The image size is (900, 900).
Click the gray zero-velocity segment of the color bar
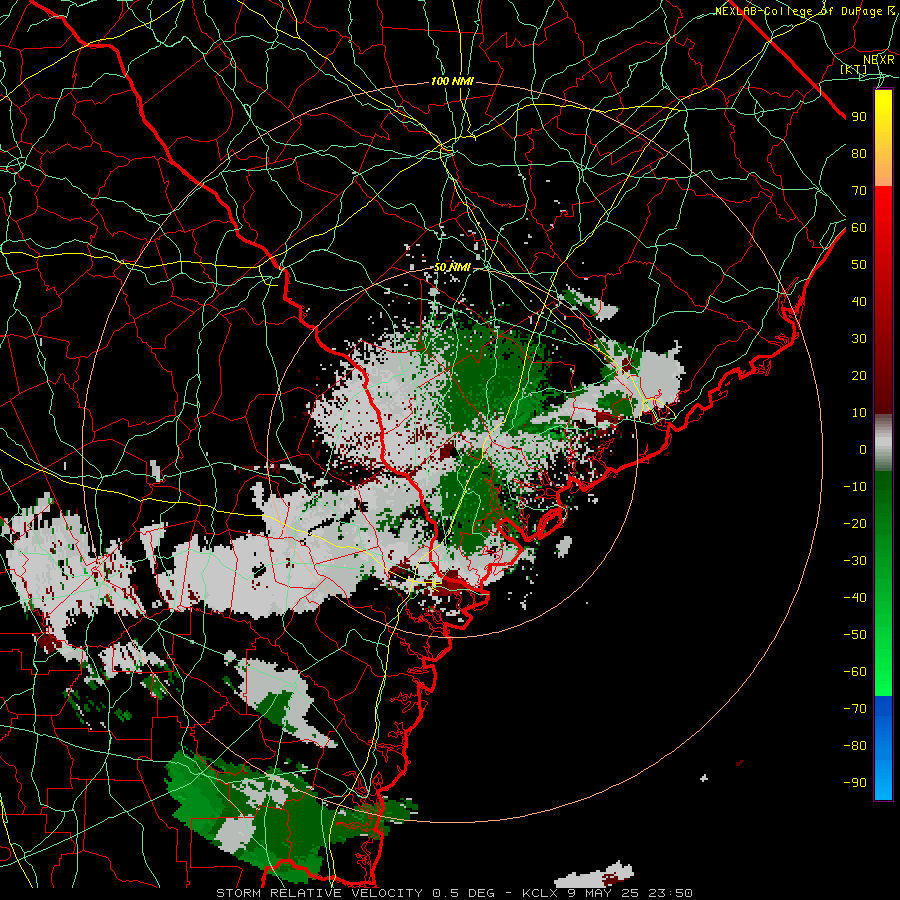883,443
